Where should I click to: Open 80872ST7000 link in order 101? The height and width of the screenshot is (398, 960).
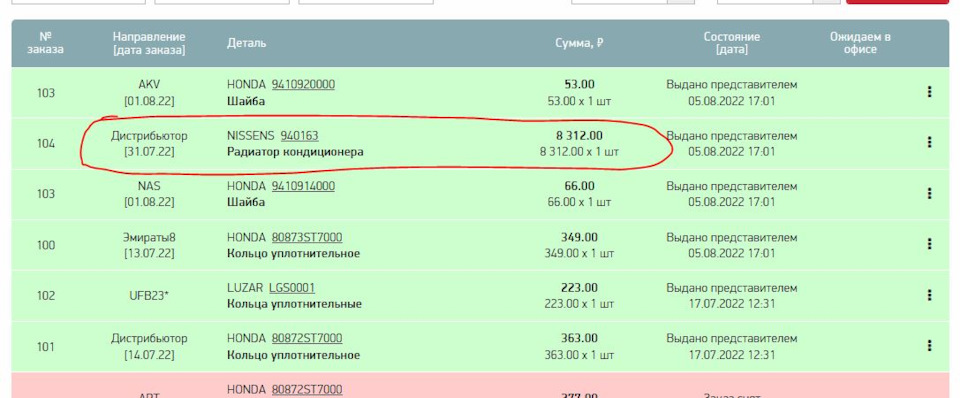(x=307, y=339)
